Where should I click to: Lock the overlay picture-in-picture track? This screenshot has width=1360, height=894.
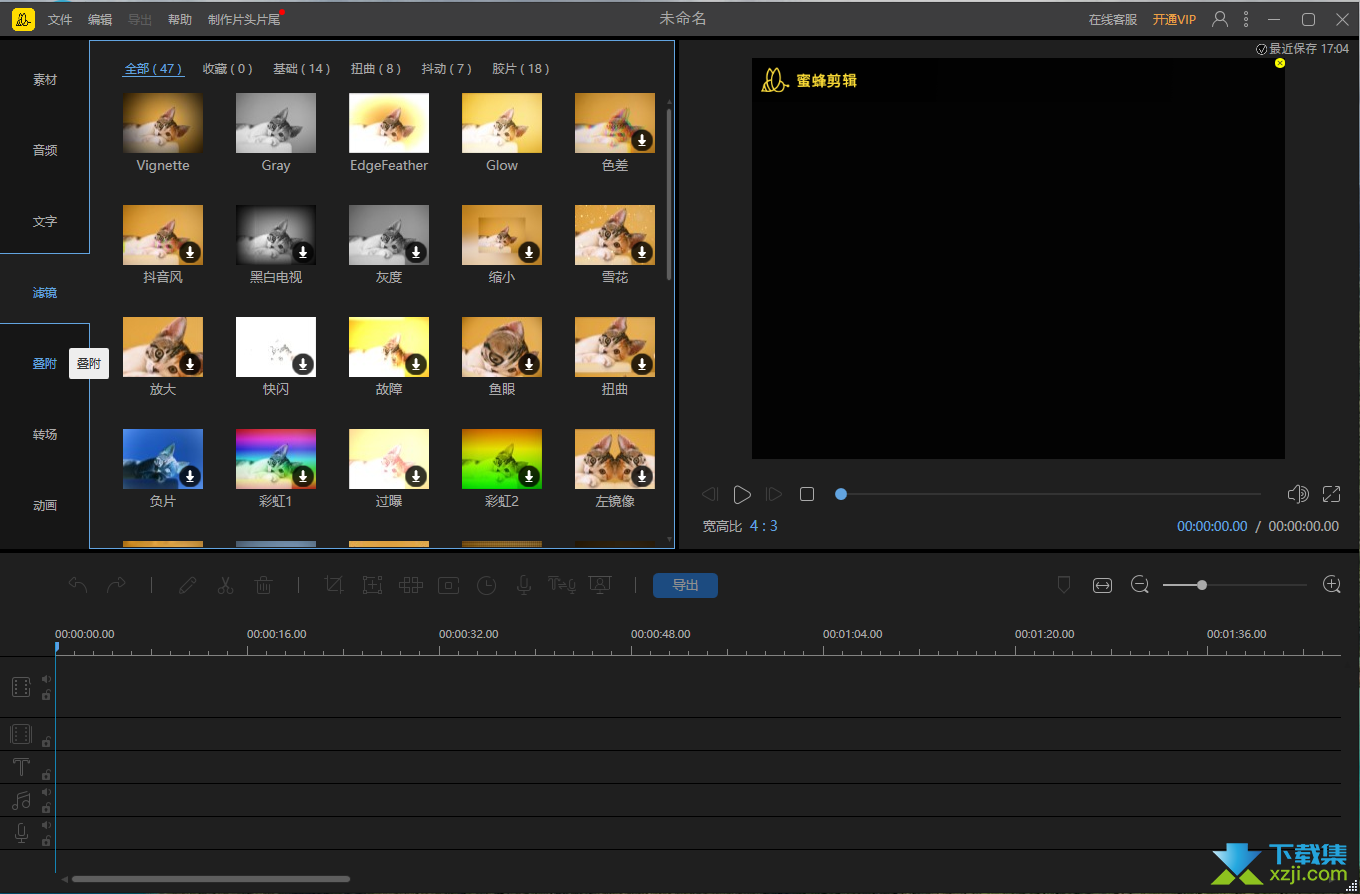click(x=46, y=742)
